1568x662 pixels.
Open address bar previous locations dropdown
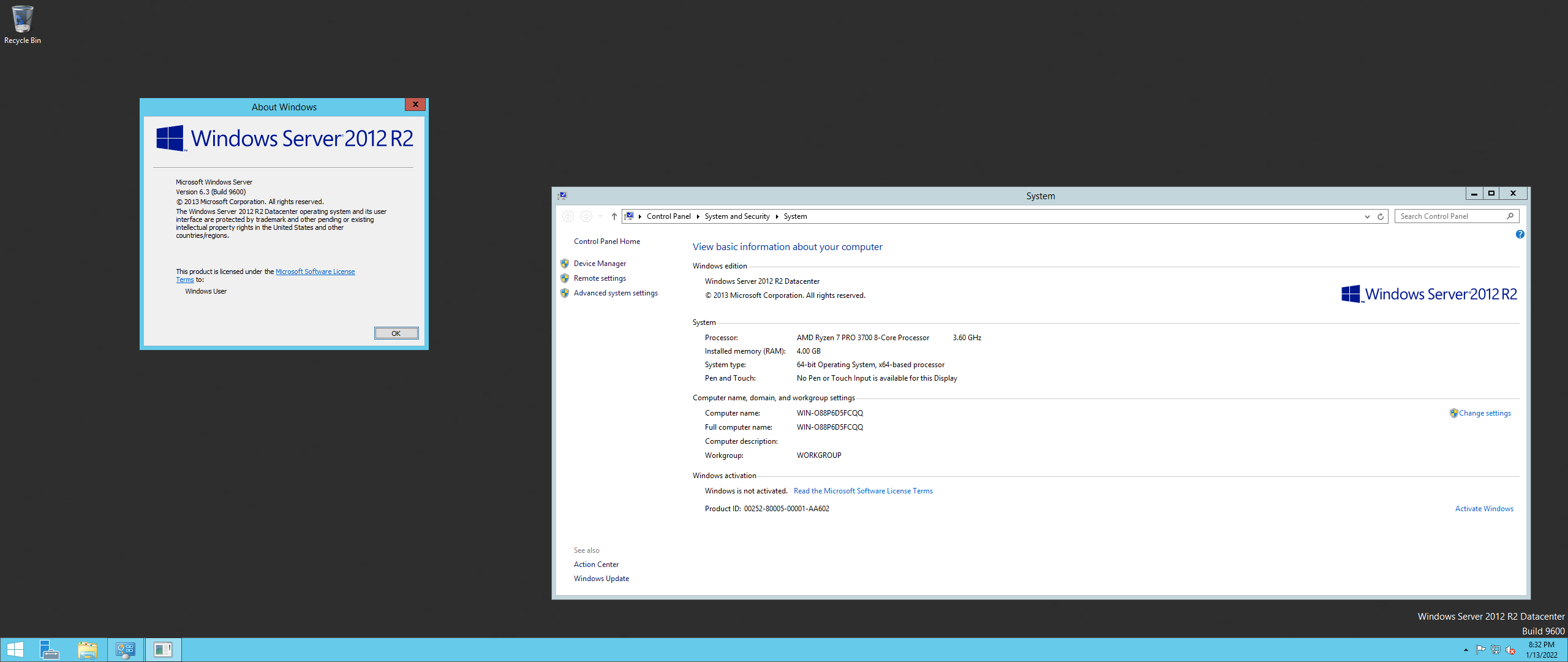click(x=1367, y=216)
